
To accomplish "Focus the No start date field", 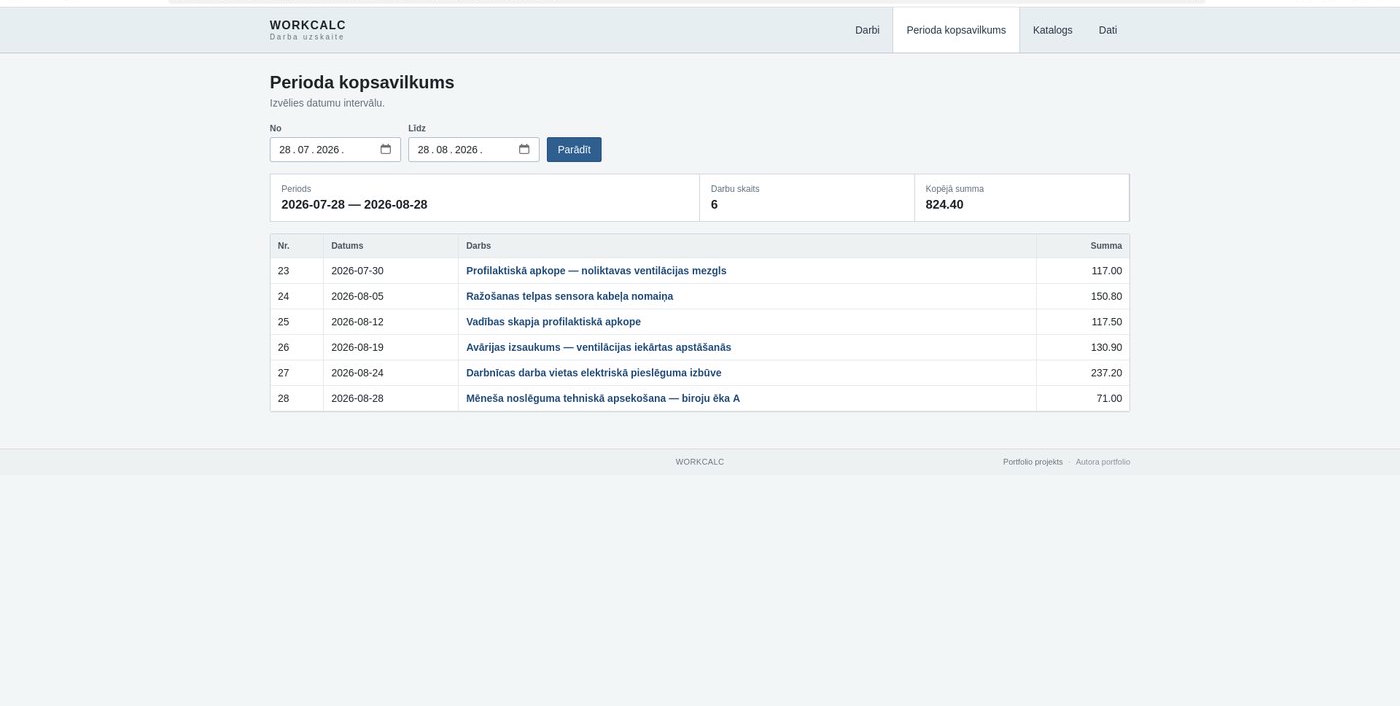I will click(335, 150).
